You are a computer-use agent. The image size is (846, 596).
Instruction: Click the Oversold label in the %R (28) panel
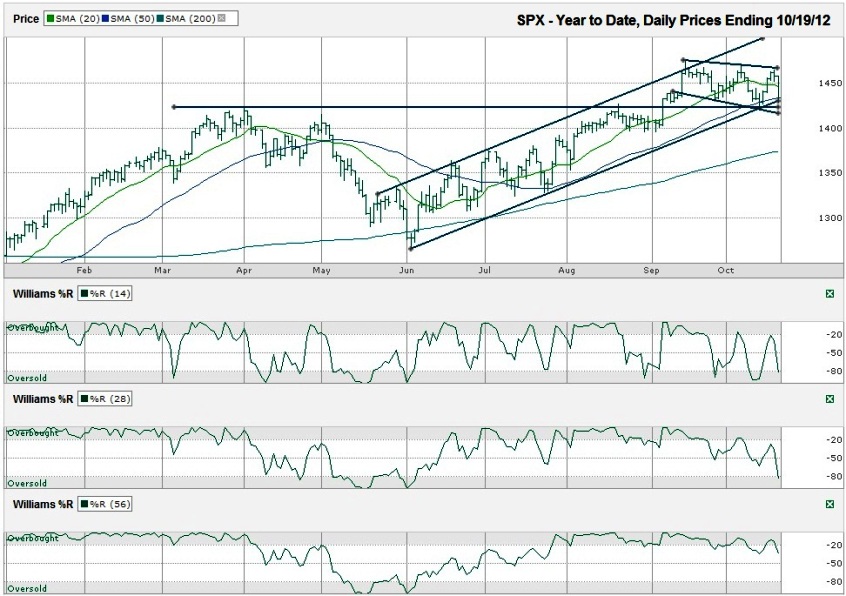pyautogui.click(x=27, y=483)
